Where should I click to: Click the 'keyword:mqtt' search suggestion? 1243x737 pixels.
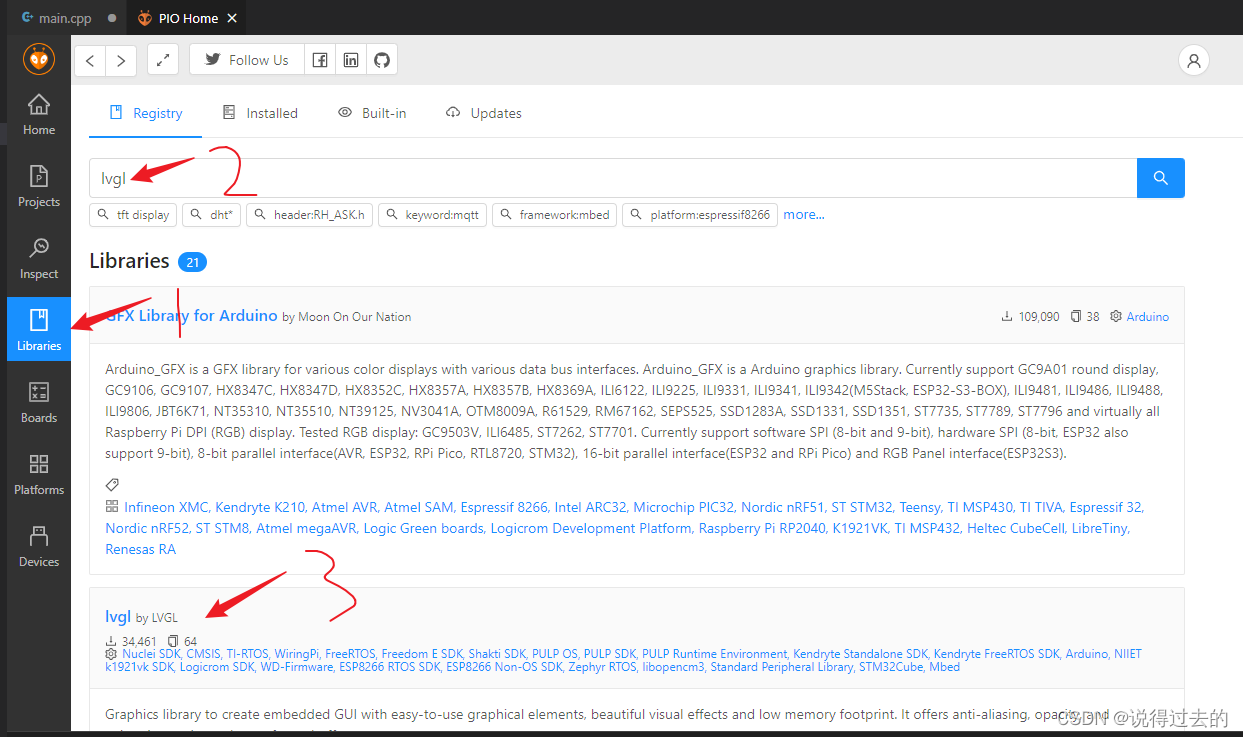click(x=432, y=215)
